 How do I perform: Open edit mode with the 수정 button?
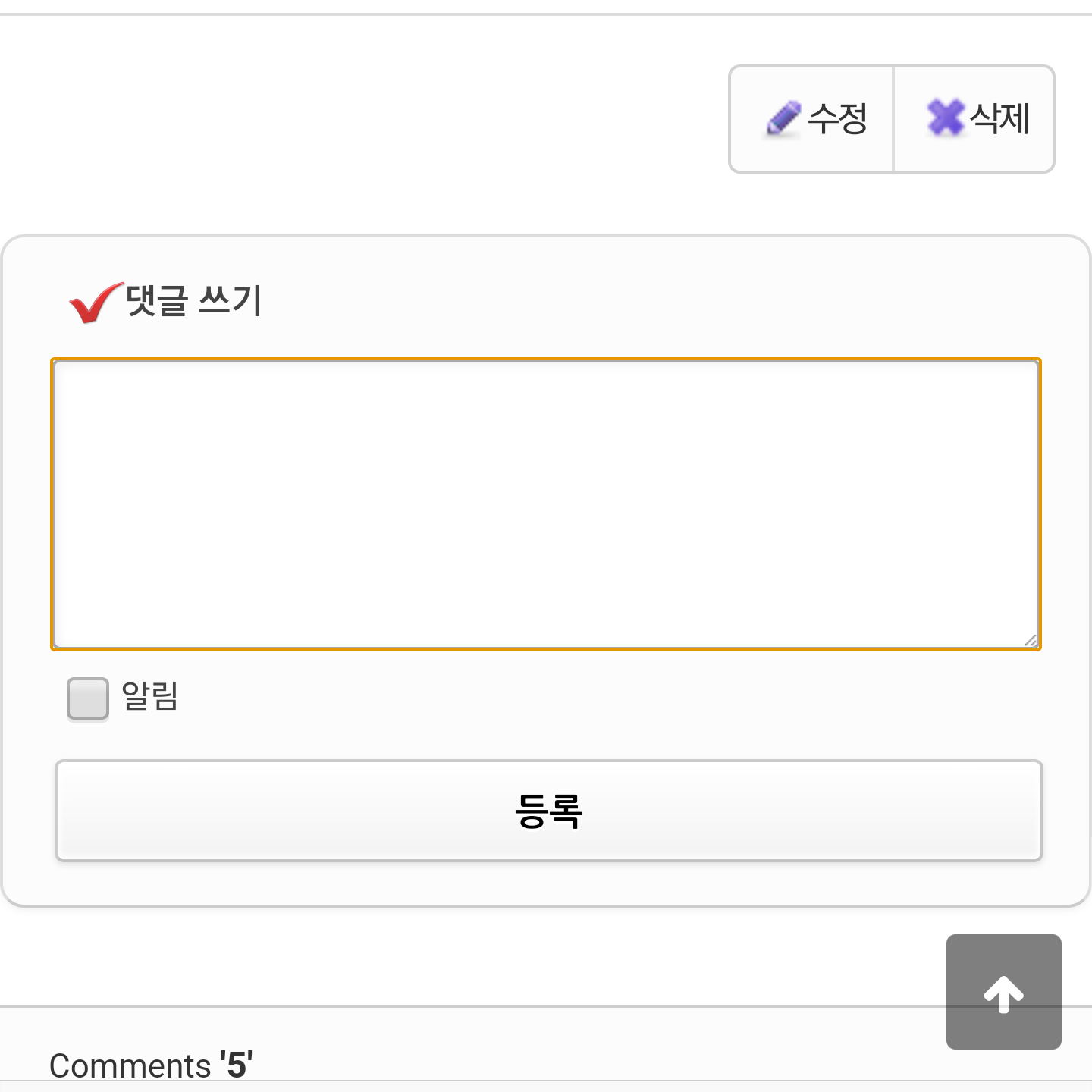tap(811, 118)
